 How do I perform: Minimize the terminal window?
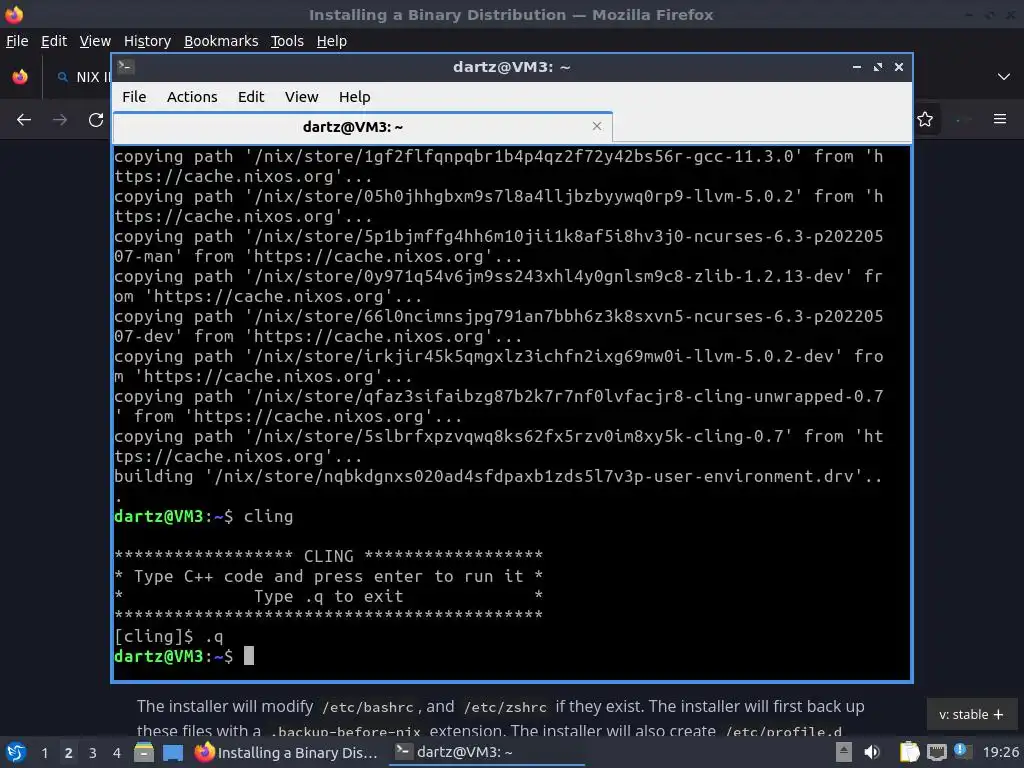(857, 67)
